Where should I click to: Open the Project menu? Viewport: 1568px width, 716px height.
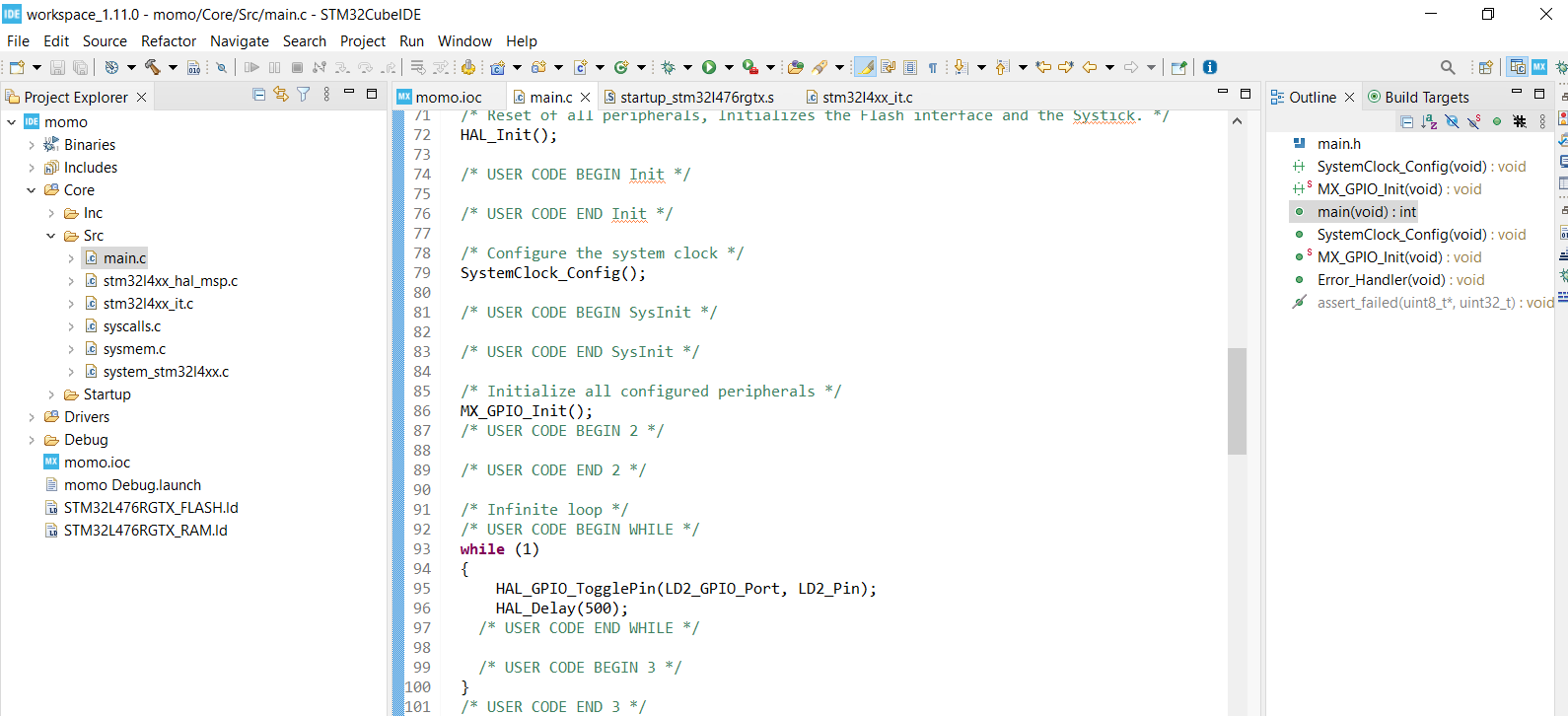point(363,41)
